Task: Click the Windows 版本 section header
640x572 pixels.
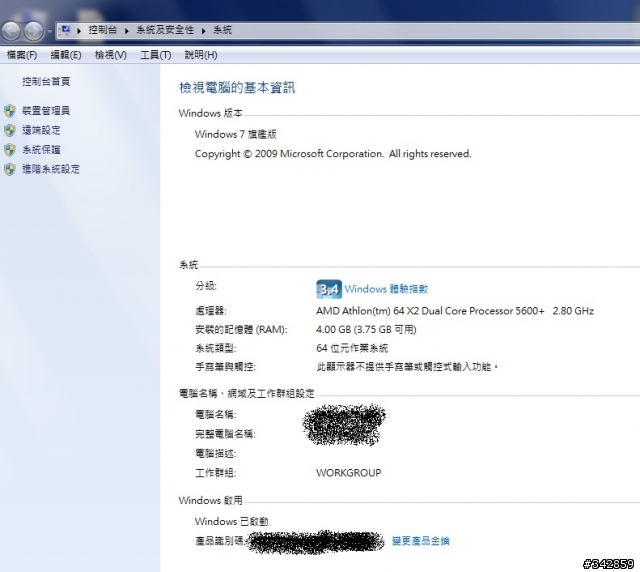Action: tap(211, 113)
